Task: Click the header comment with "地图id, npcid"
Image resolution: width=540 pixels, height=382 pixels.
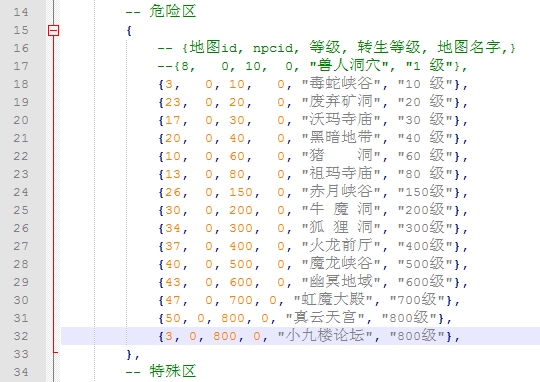Action: (336, 48)
